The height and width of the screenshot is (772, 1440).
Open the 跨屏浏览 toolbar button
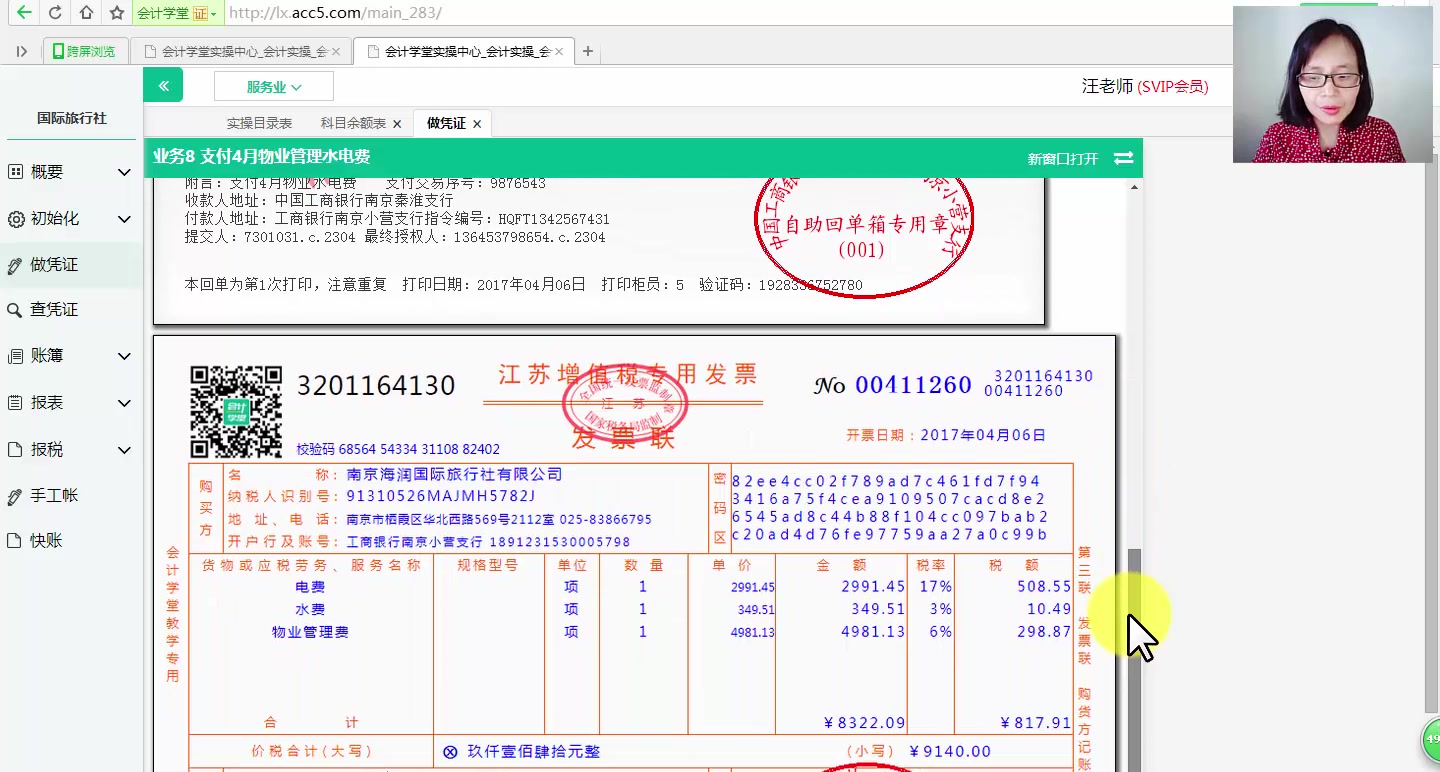[x=85, y=51]
